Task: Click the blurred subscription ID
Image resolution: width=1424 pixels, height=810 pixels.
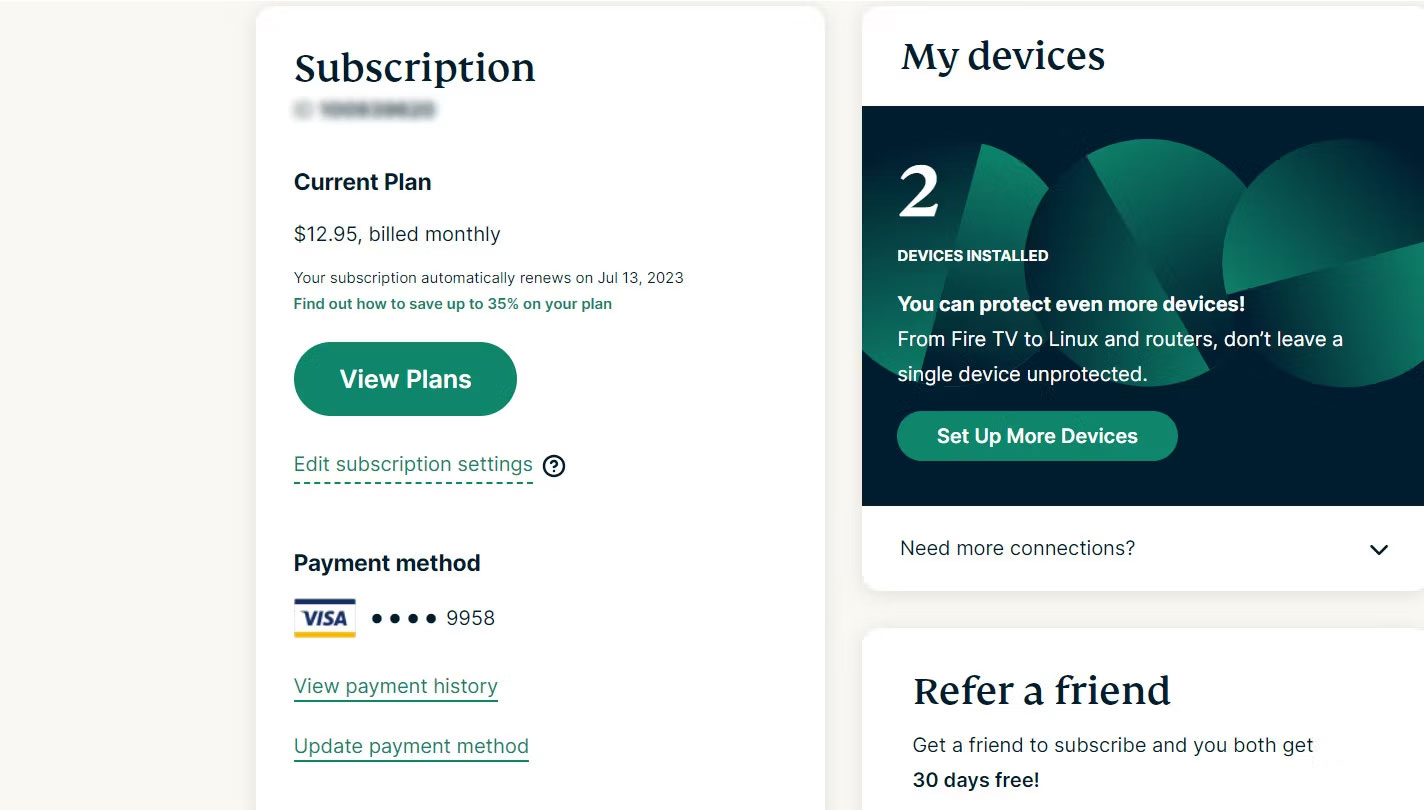Action: point(365,110)
